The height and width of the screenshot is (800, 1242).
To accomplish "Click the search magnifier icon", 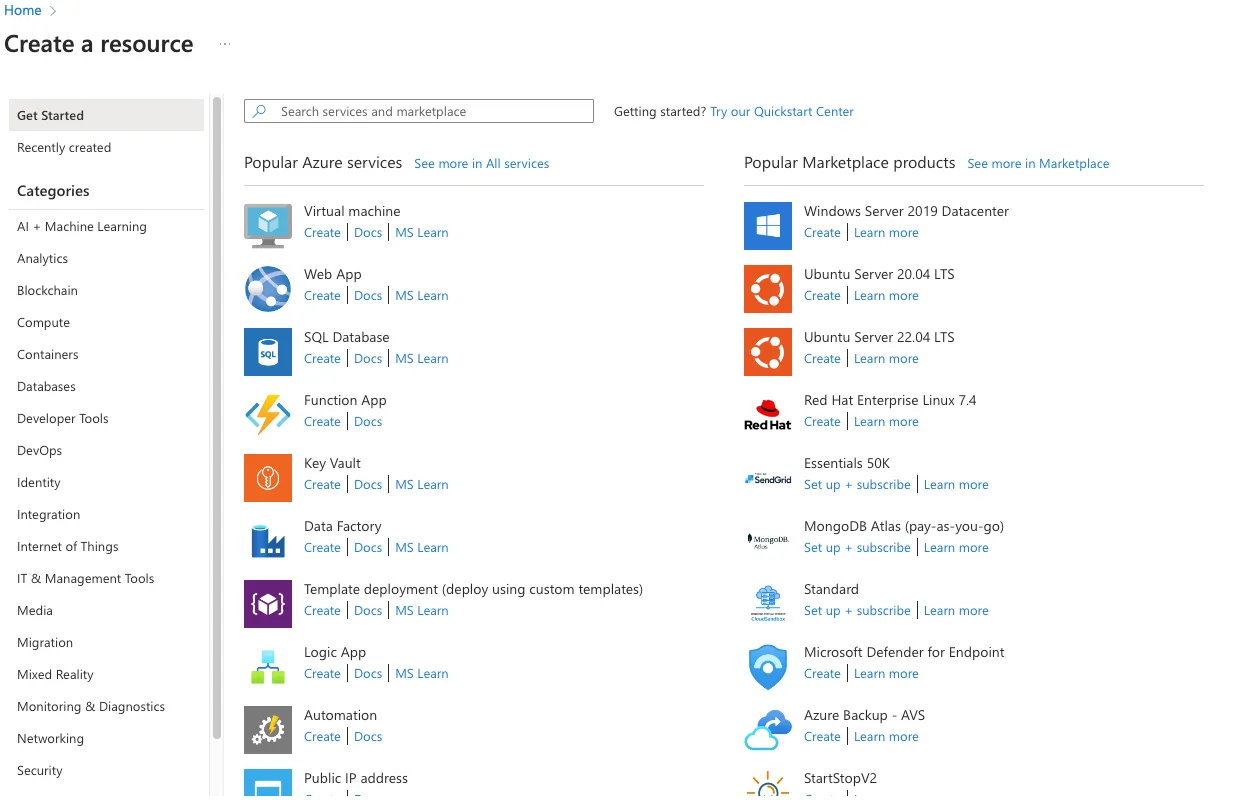I will pyautogui.click(x=260, y=111).
